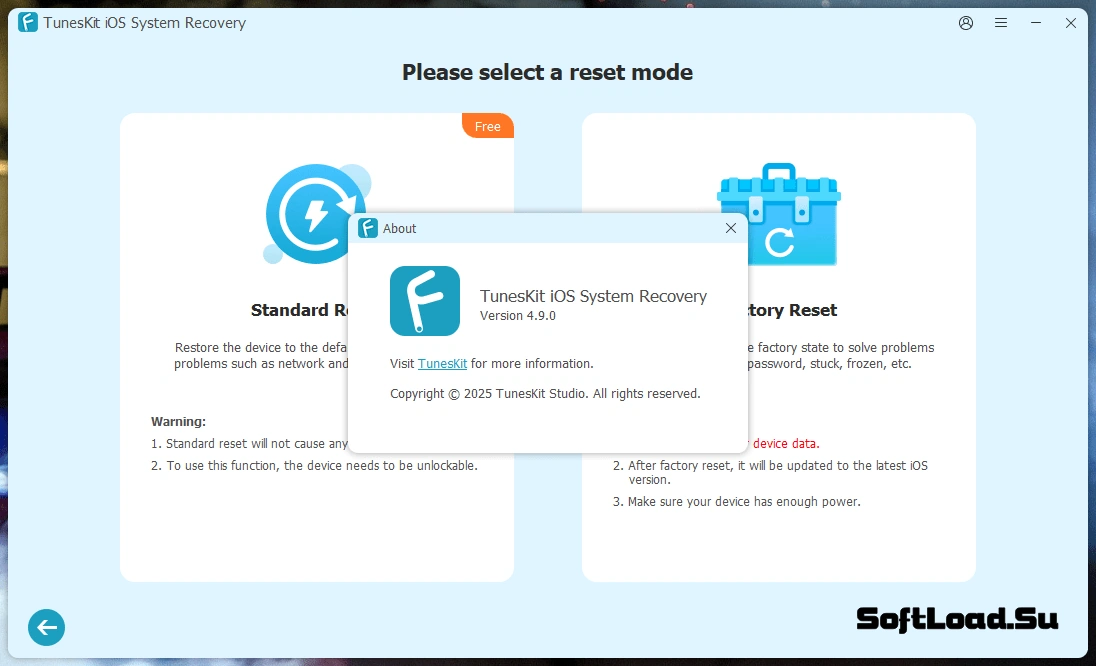Image resolution: width=1096 pixels, height=666 pixels.
Task: Click the window title "TunesKit iOS System Recovery"
Action: tap(145, 22)
